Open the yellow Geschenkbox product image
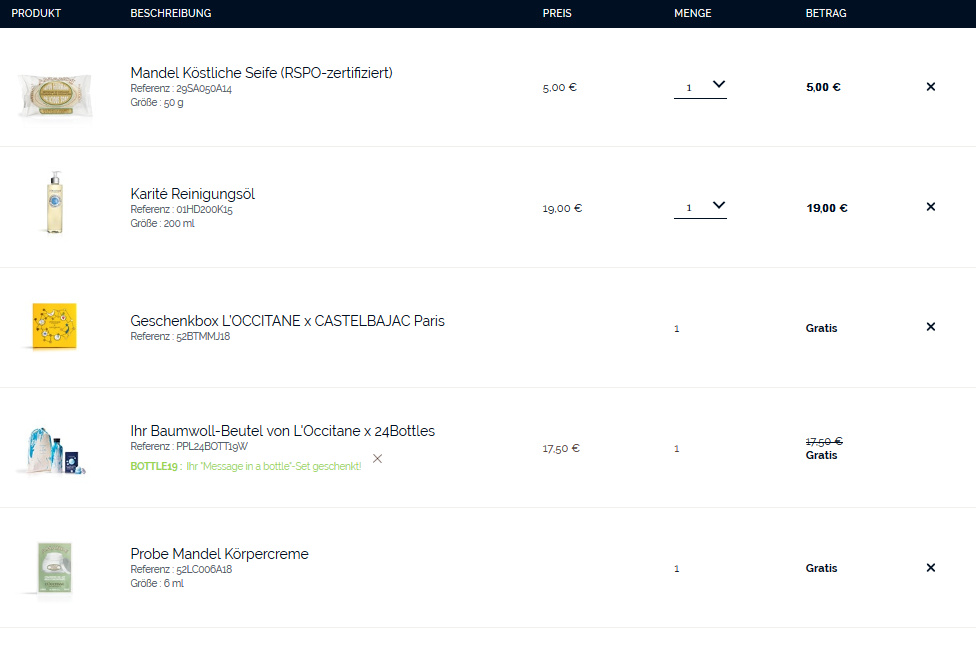Viewport: 976px width, 654px height. pos(54,326)
